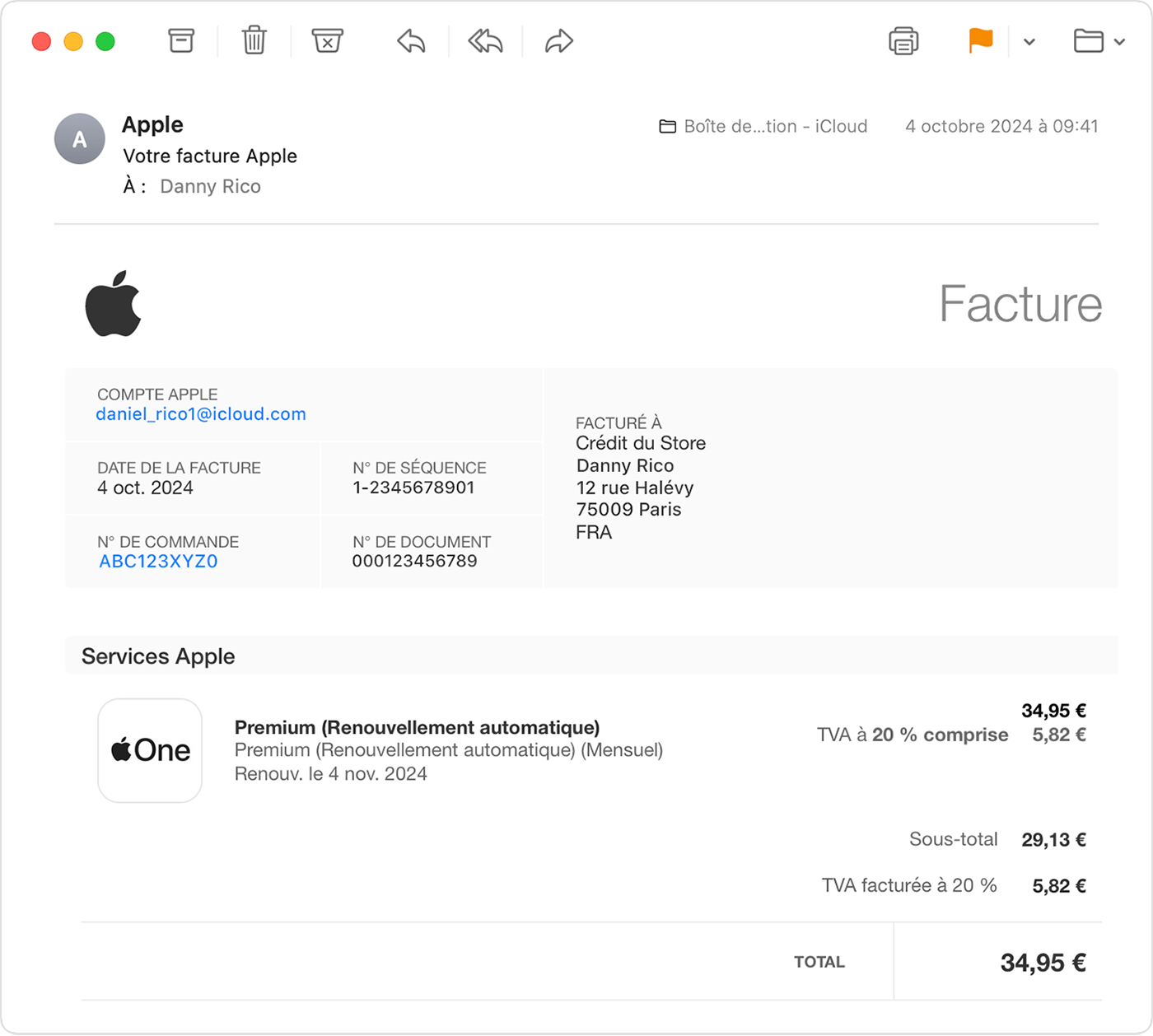This screenshot has height=1036, width=1153.
Task: Select Reply All in the toolbar
Action: pos(483,40)
